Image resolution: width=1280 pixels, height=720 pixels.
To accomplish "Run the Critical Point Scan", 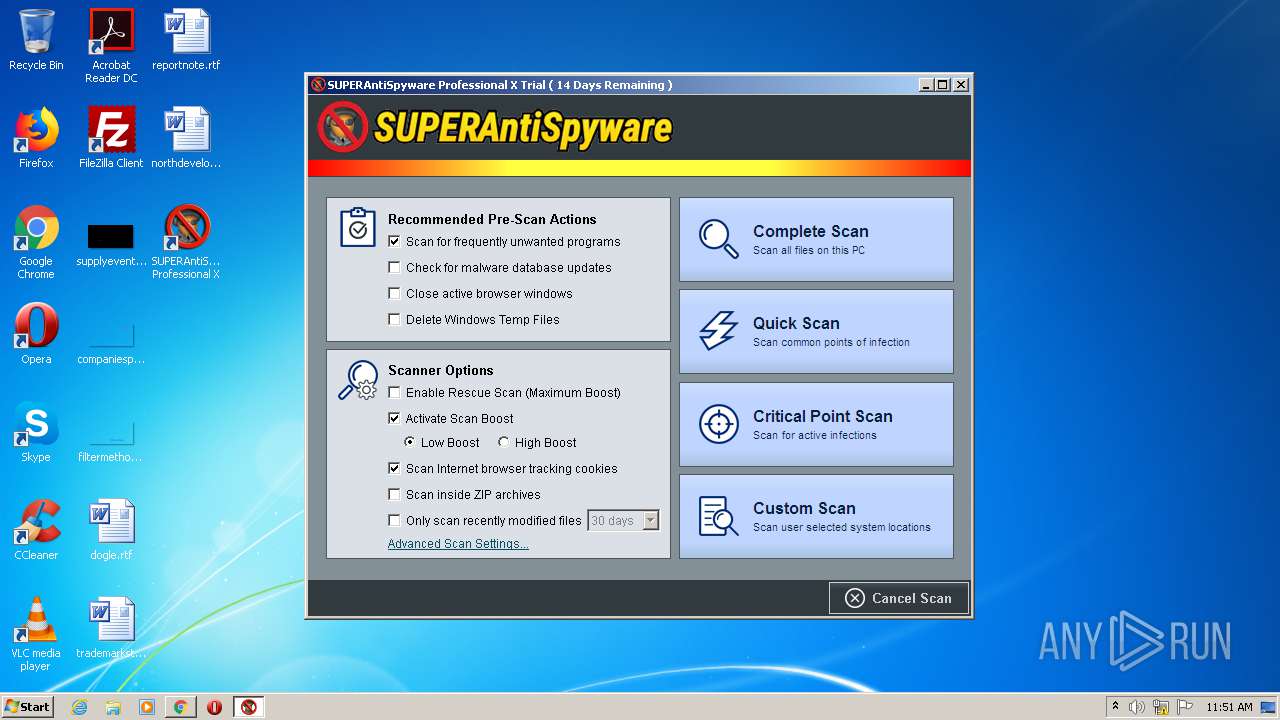I will [816, 424].
